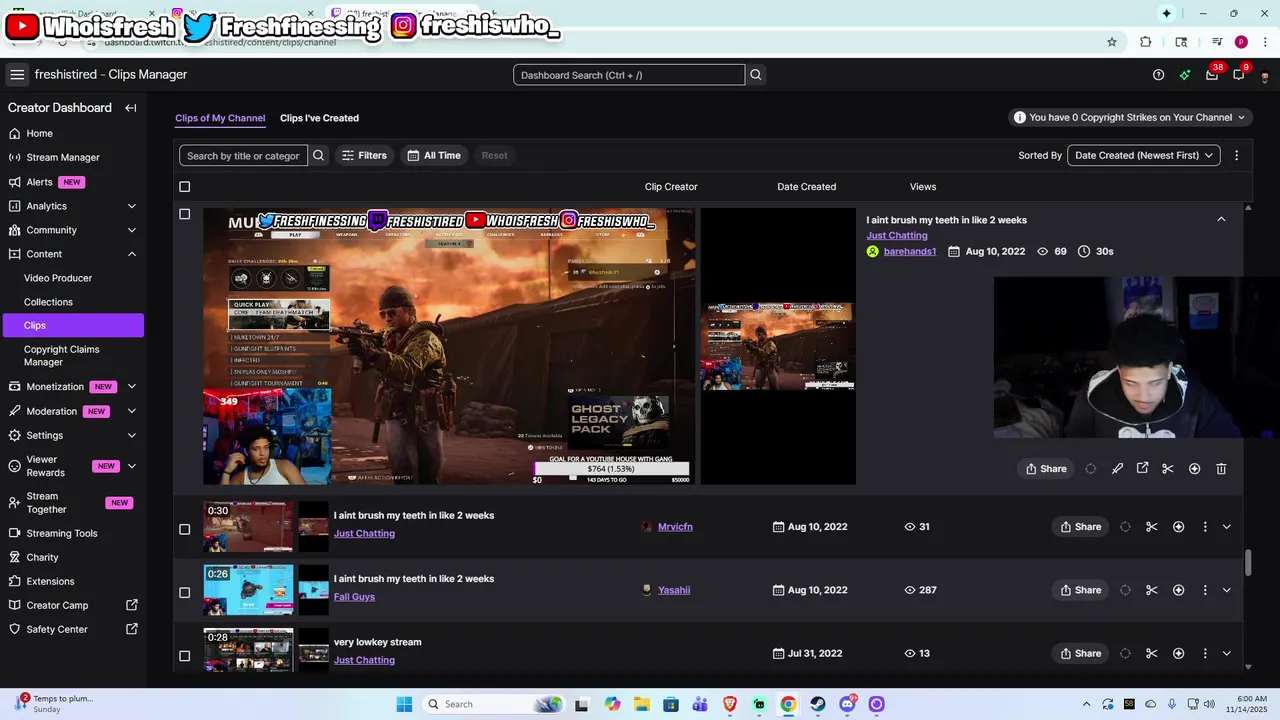The width and height of the screenshot is (1280, 720).
Task: Open the All Time date range picker
Action: click(x=434, y=155)
